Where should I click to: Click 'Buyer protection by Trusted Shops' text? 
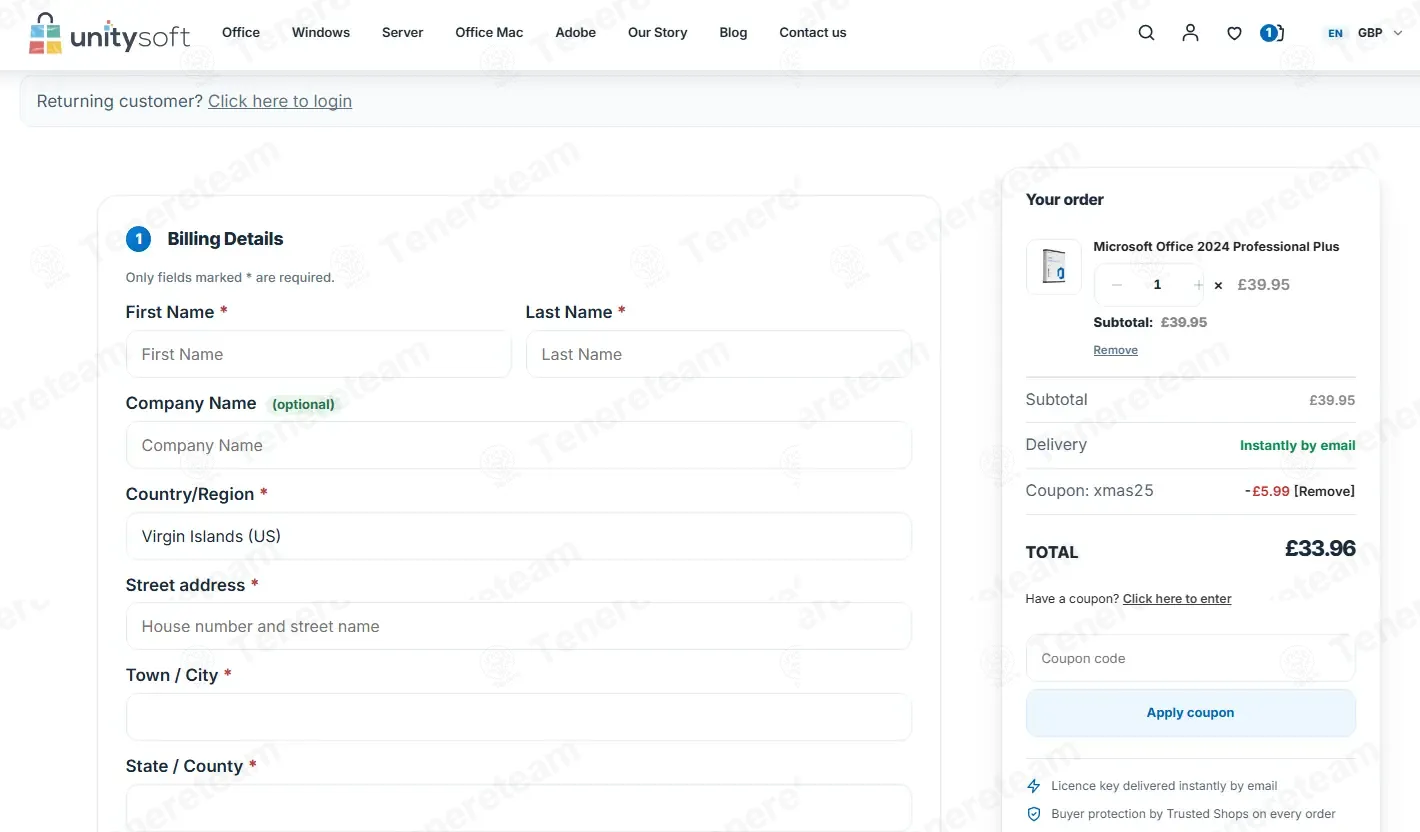pyautogui.click(x=1193, y=814)
